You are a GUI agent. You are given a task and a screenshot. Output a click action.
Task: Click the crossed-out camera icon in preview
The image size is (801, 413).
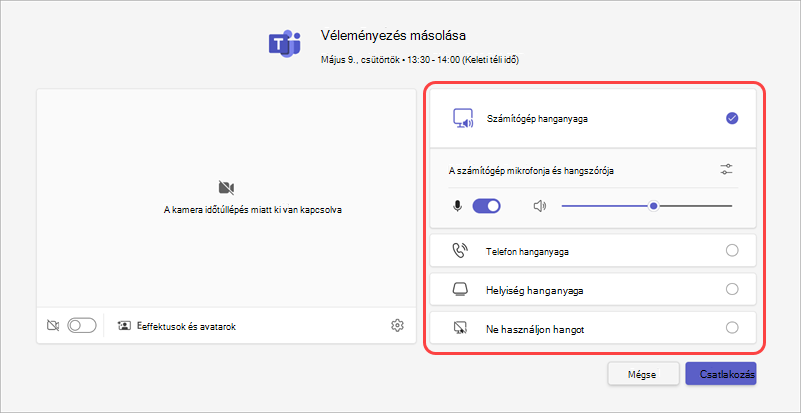[x=226, y=188]
